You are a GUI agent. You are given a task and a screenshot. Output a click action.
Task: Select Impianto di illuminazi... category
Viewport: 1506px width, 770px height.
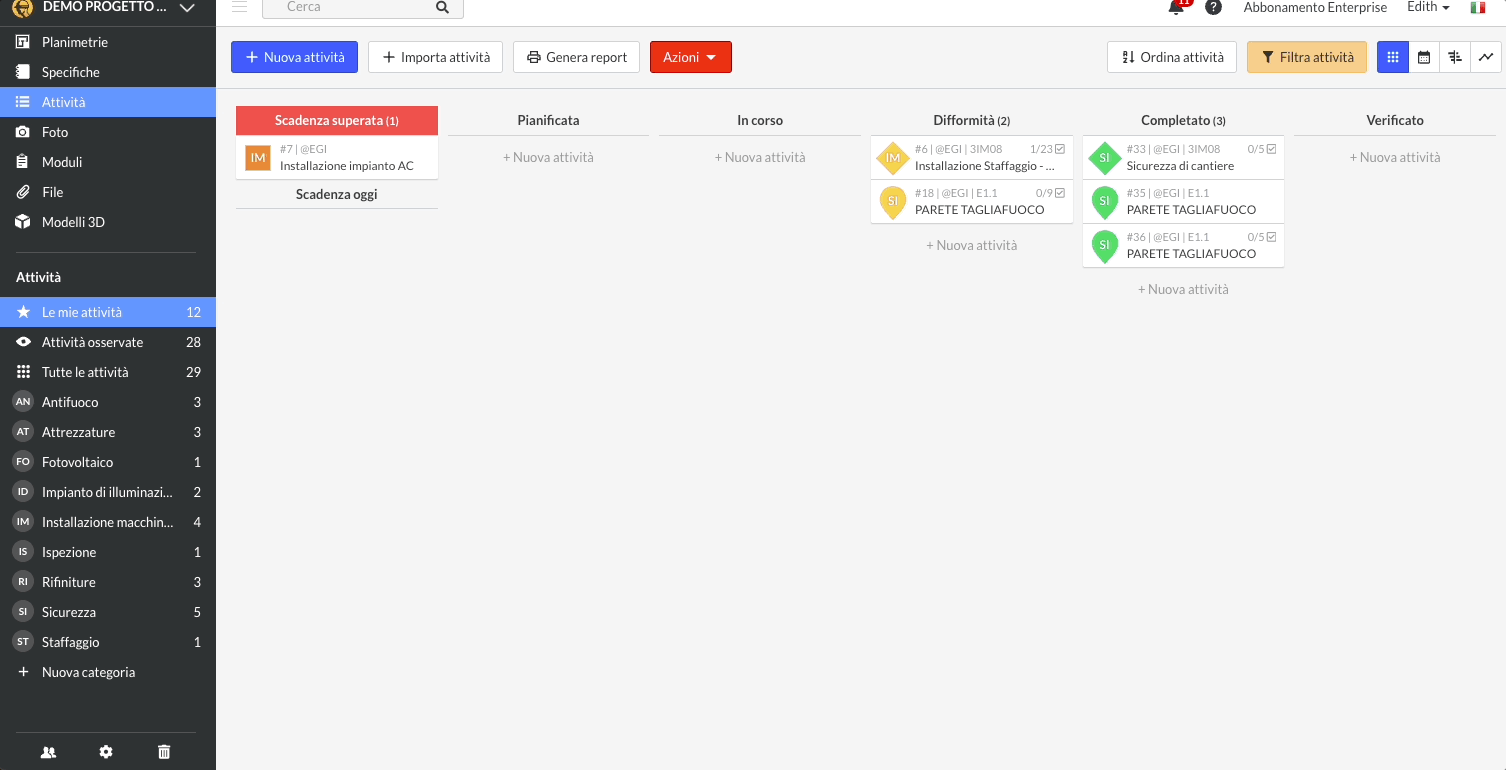108,492
